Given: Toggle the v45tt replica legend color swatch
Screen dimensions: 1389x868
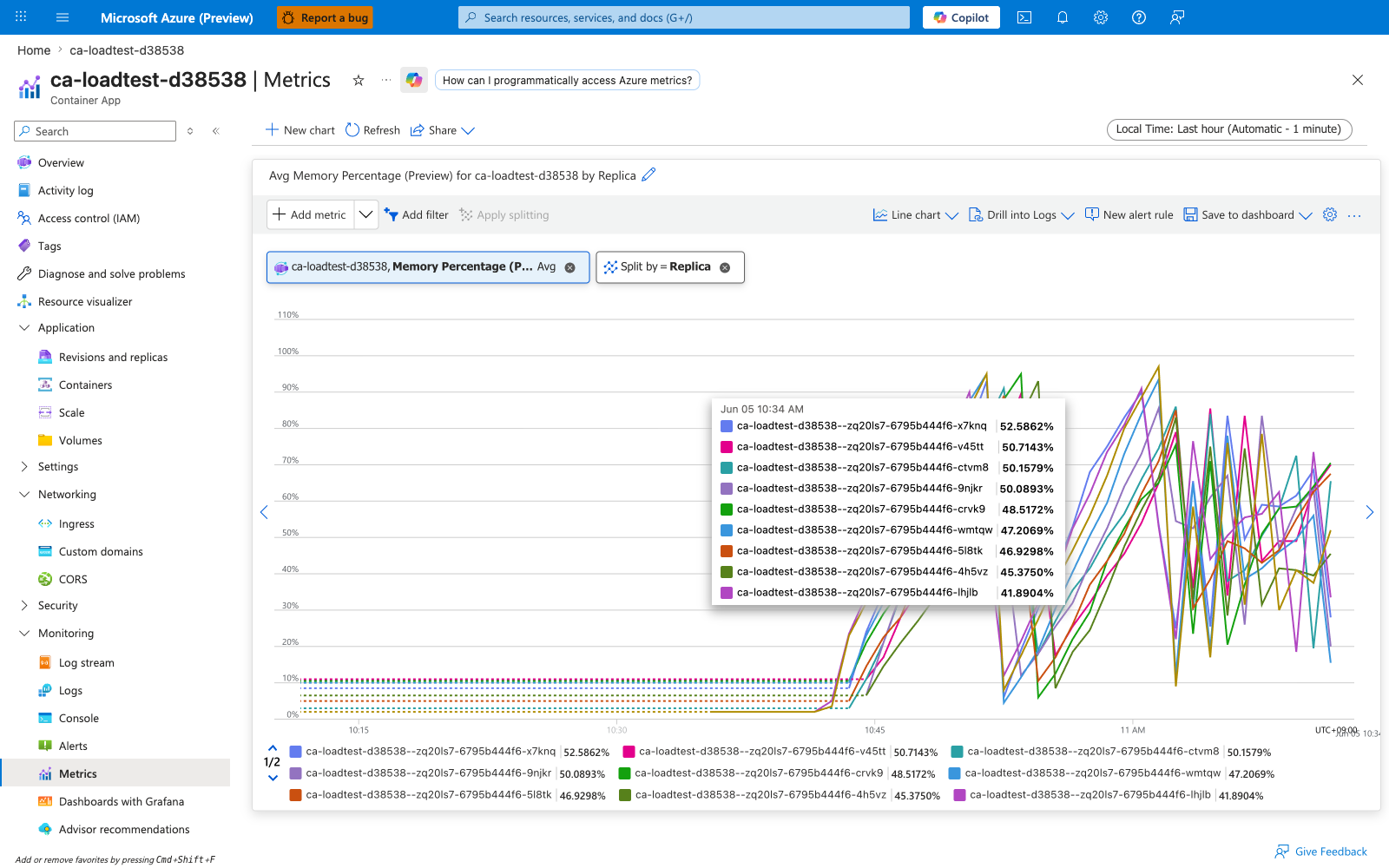Looking at the screenshot, I should pos(629,752).
